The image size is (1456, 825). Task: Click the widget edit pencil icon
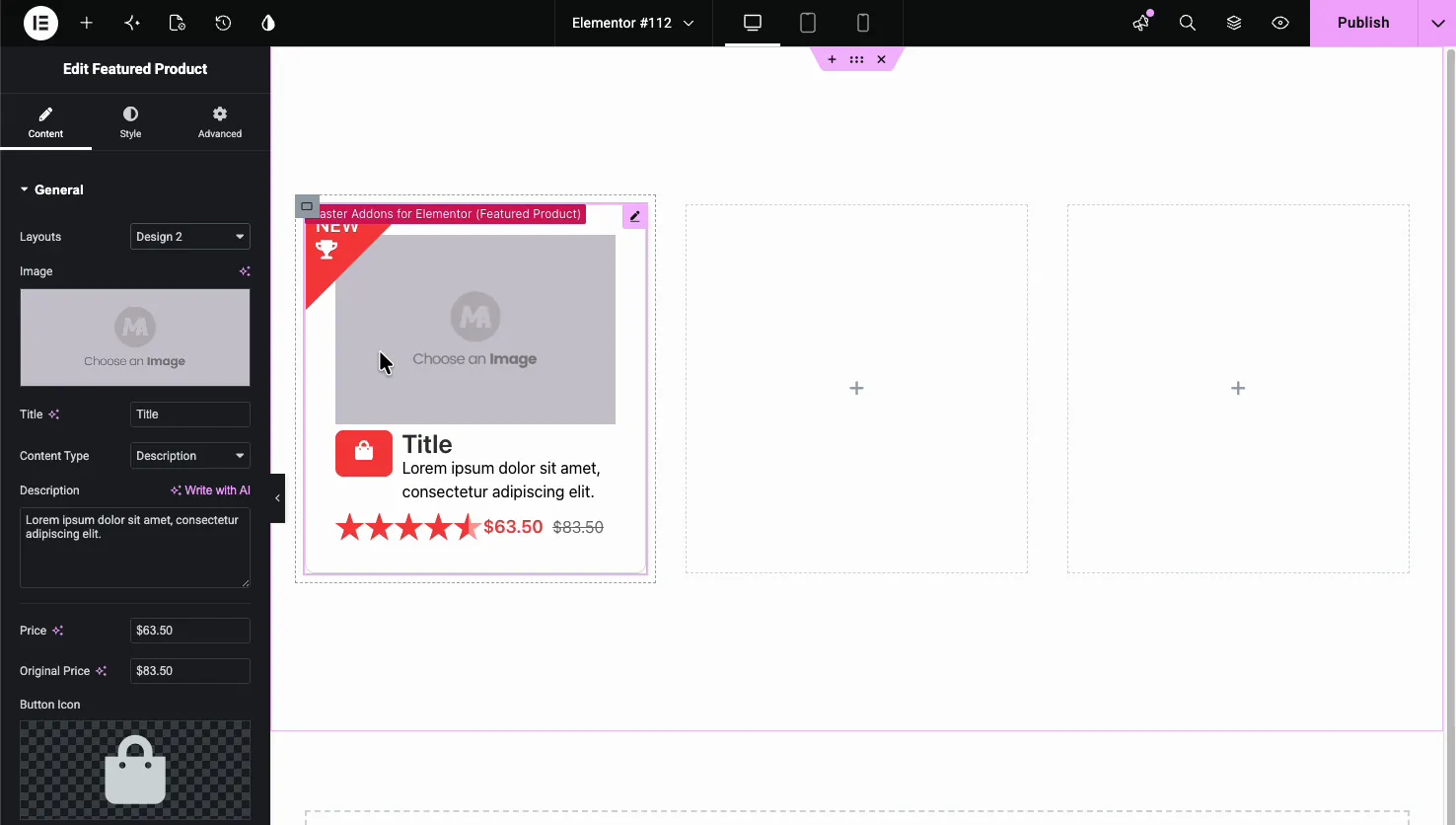point(635,216)
